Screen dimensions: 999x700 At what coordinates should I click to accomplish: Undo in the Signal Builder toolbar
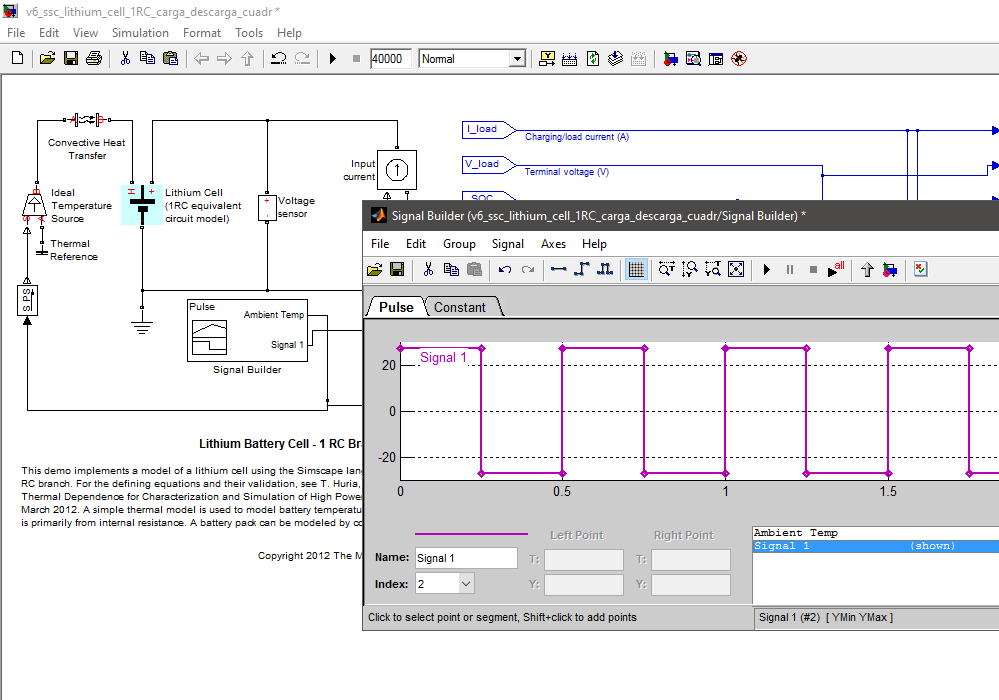[505, 270]
